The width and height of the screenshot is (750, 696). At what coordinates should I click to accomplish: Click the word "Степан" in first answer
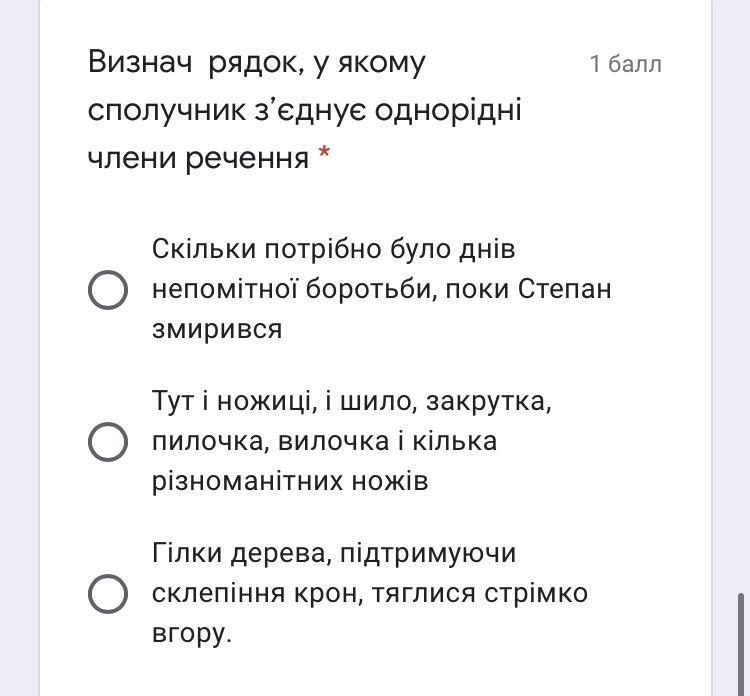pyautogui.click(x=565, y=289)
